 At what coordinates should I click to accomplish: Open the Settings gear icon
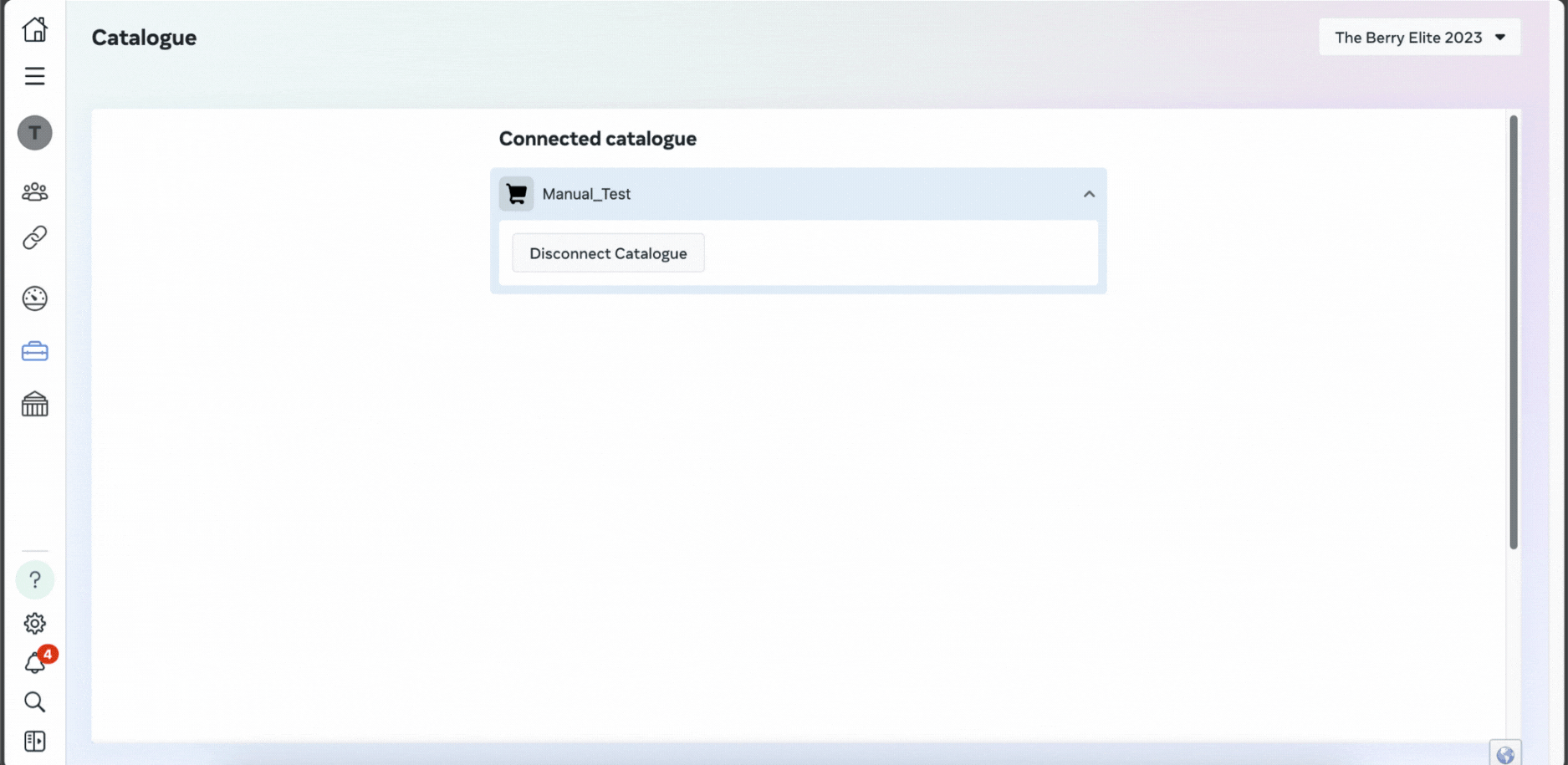(34, 624)
